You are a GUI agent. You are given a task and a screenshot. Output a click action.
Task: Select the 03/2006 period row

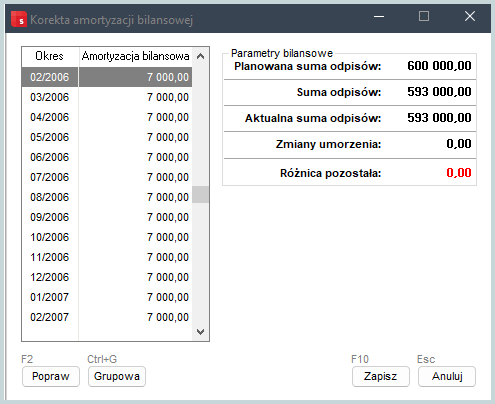[107, 97]
